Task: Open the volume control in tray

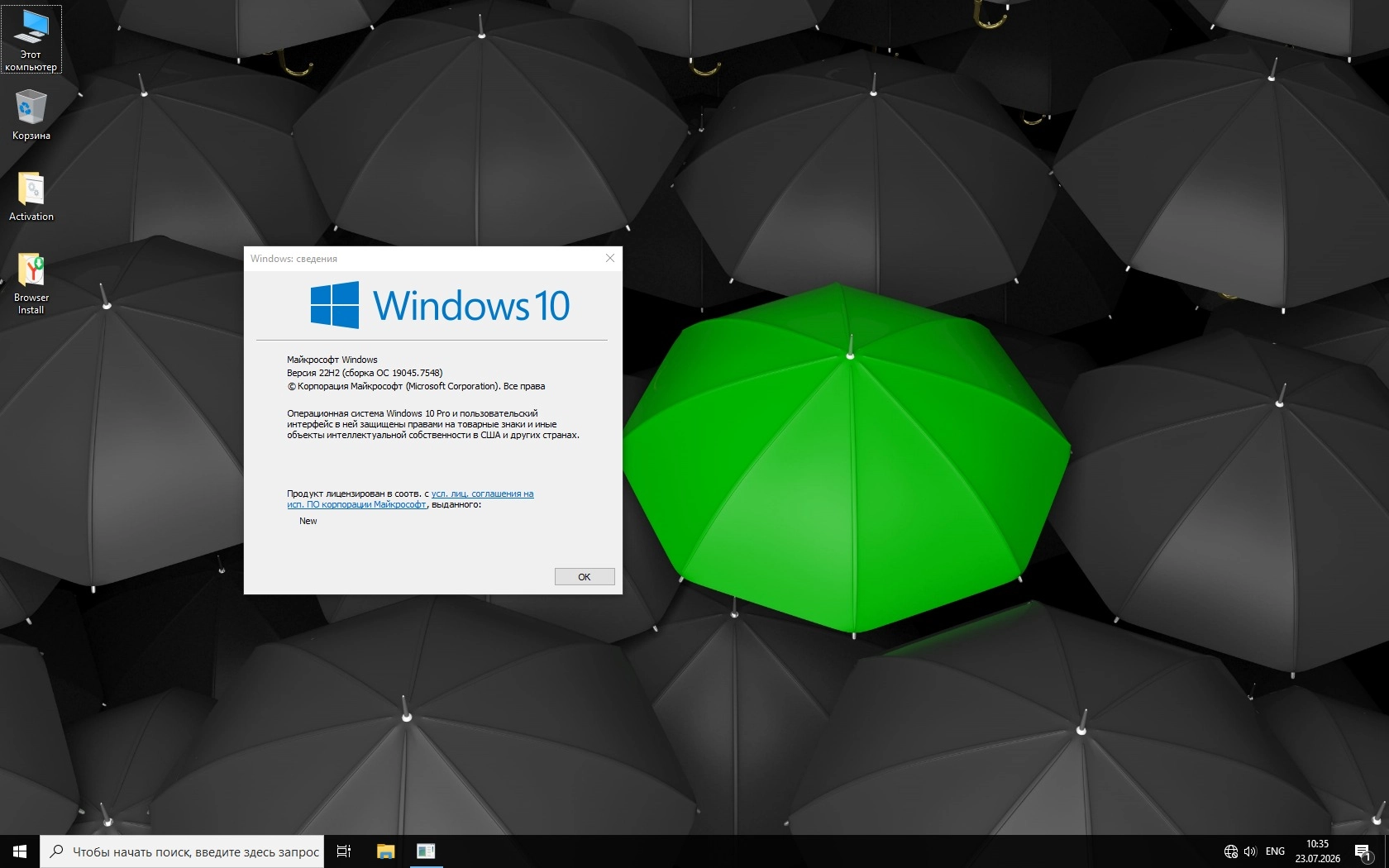Action: [1250, 851]
